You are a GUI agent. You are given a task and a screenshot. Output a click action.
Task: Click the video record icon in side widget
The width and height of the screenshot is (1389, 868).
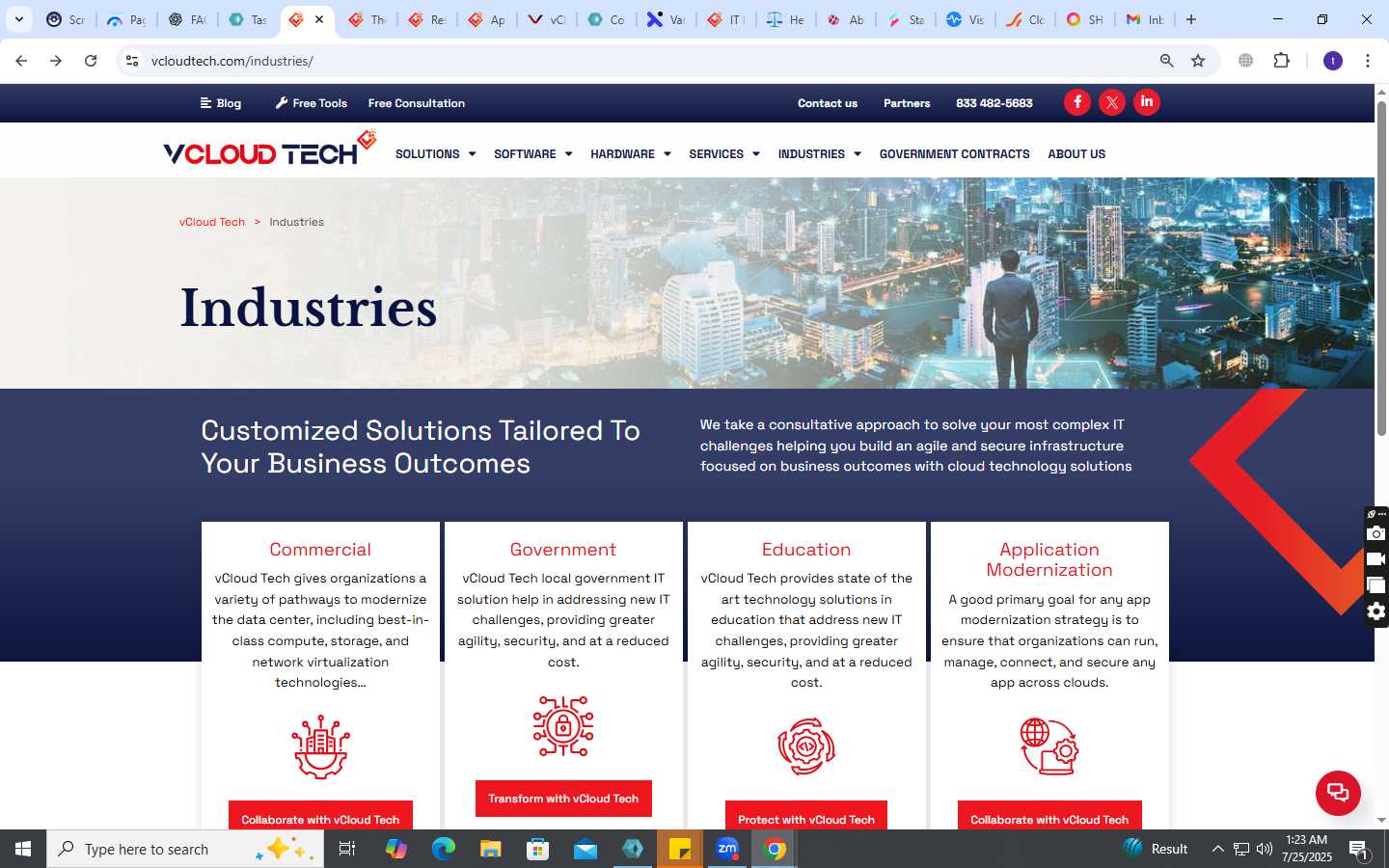tap(1376, 559)
